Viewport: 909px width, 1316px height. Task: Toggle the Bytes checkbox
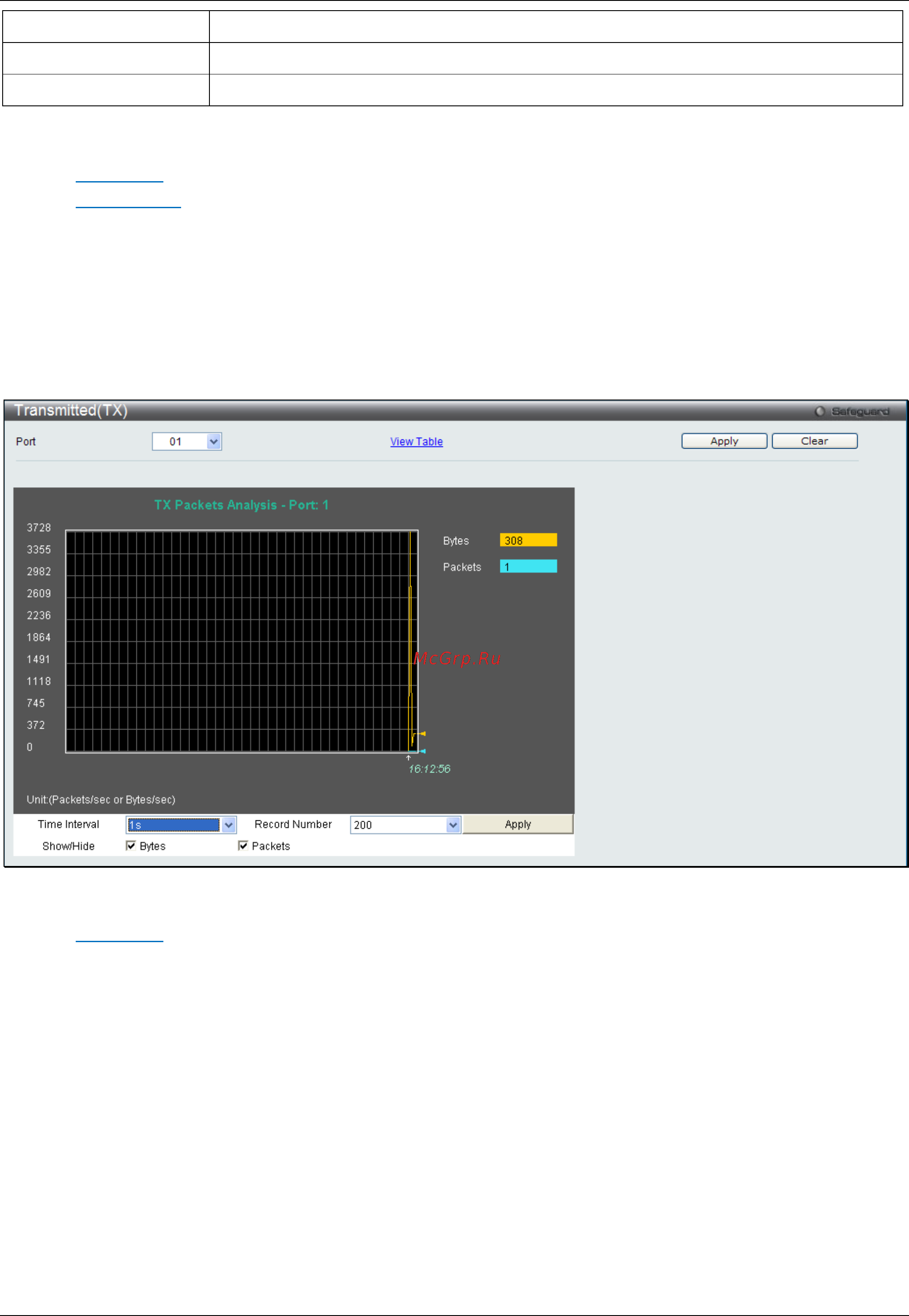pyautogui.click(x=131, y=846)
